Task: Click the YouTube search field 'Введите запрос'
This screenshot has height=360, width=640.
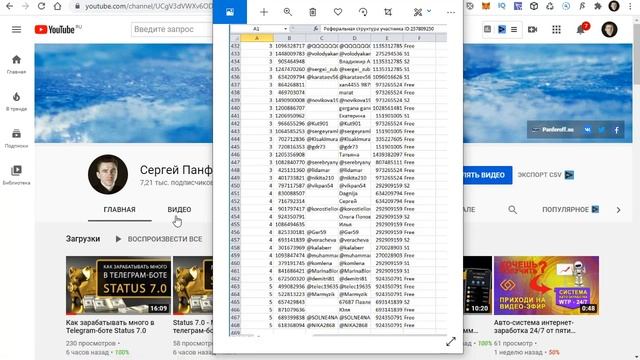Action: (172, 29)
